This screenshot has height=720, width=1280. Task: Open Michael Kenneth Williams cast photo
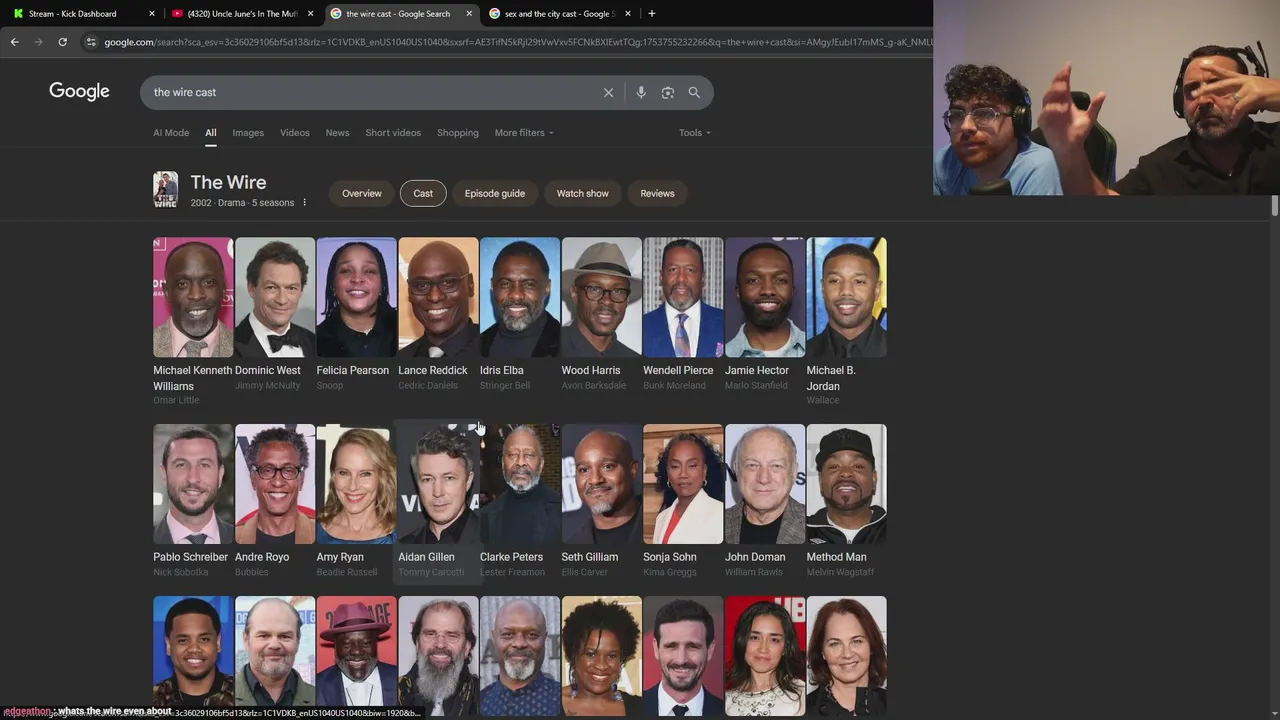[193, 297]
